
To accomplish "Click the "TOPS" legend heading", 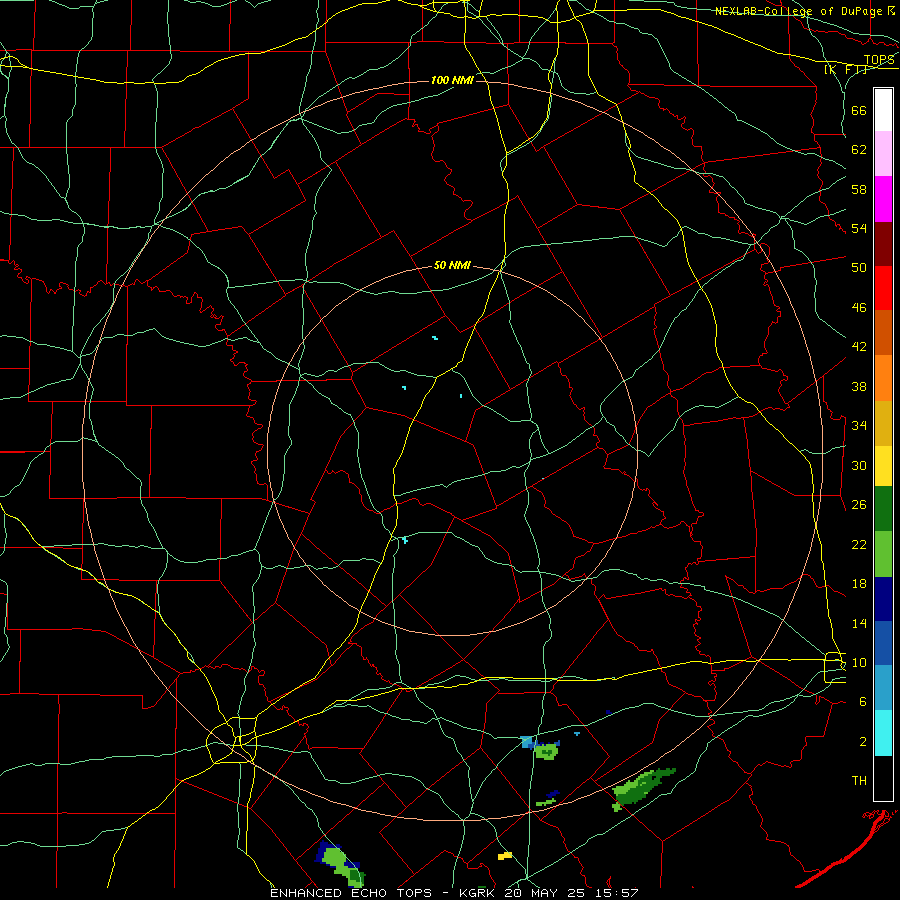I will (x=879, y=60).
